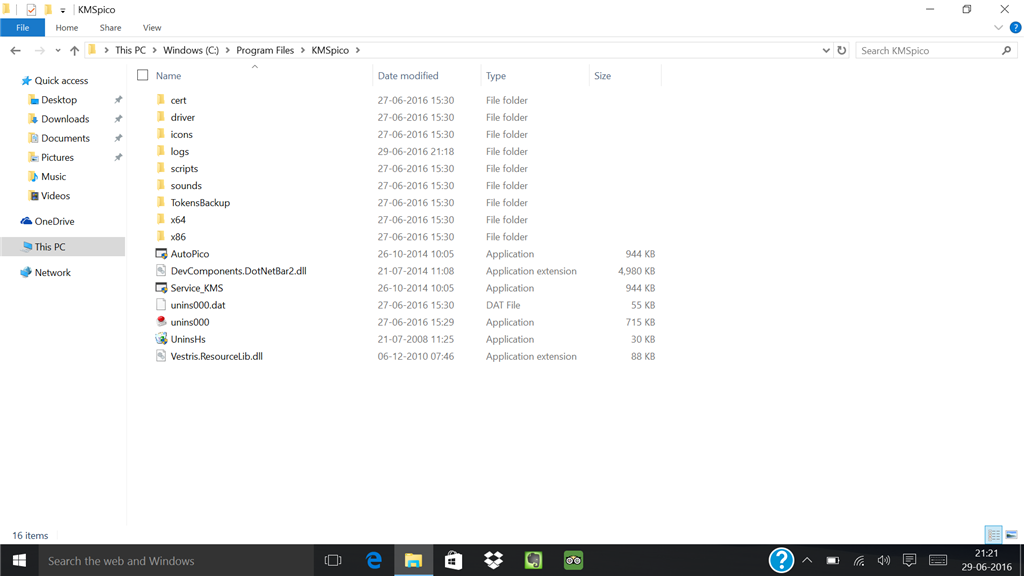Sort by Type column header
1024x576 pixels.
[x=496, y=76]
